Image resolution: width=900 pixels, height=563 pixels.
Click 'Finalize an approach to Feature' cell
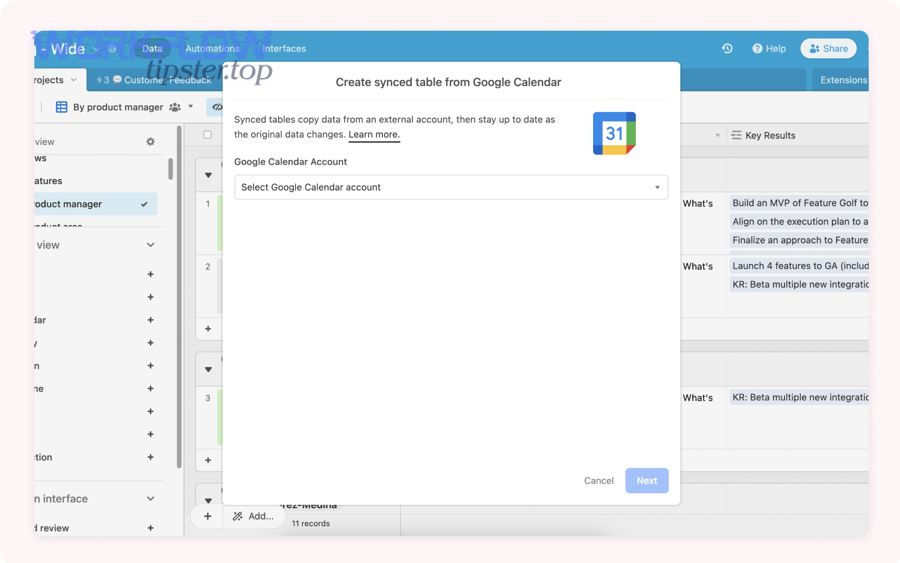click(799, 240)
